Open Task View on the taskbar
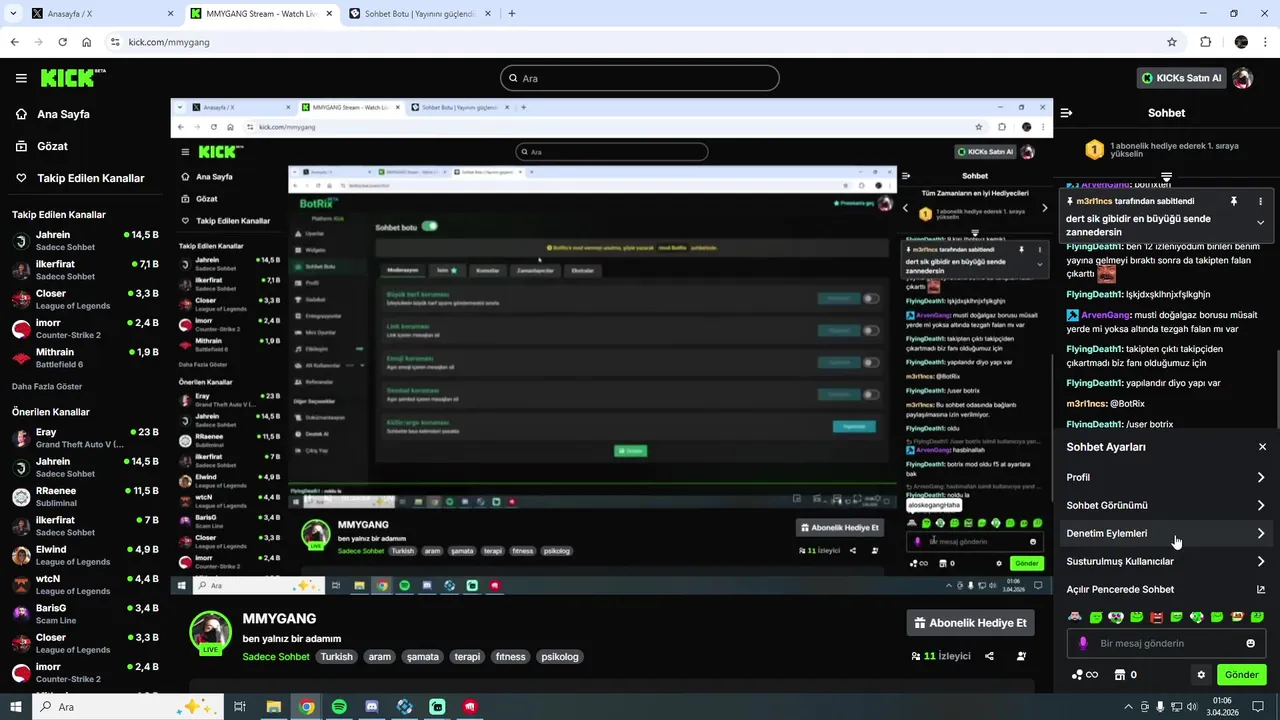 240,707
